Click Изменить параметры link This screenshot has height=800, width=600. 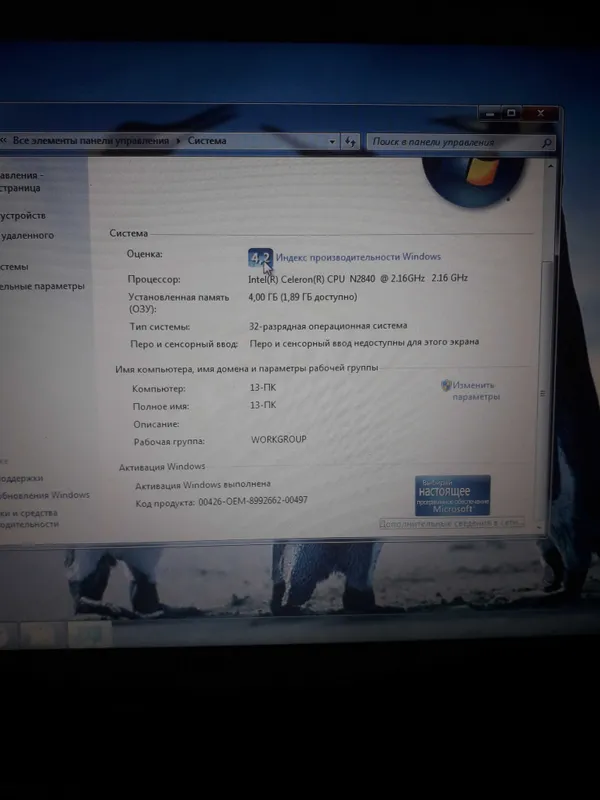(476, 391)
